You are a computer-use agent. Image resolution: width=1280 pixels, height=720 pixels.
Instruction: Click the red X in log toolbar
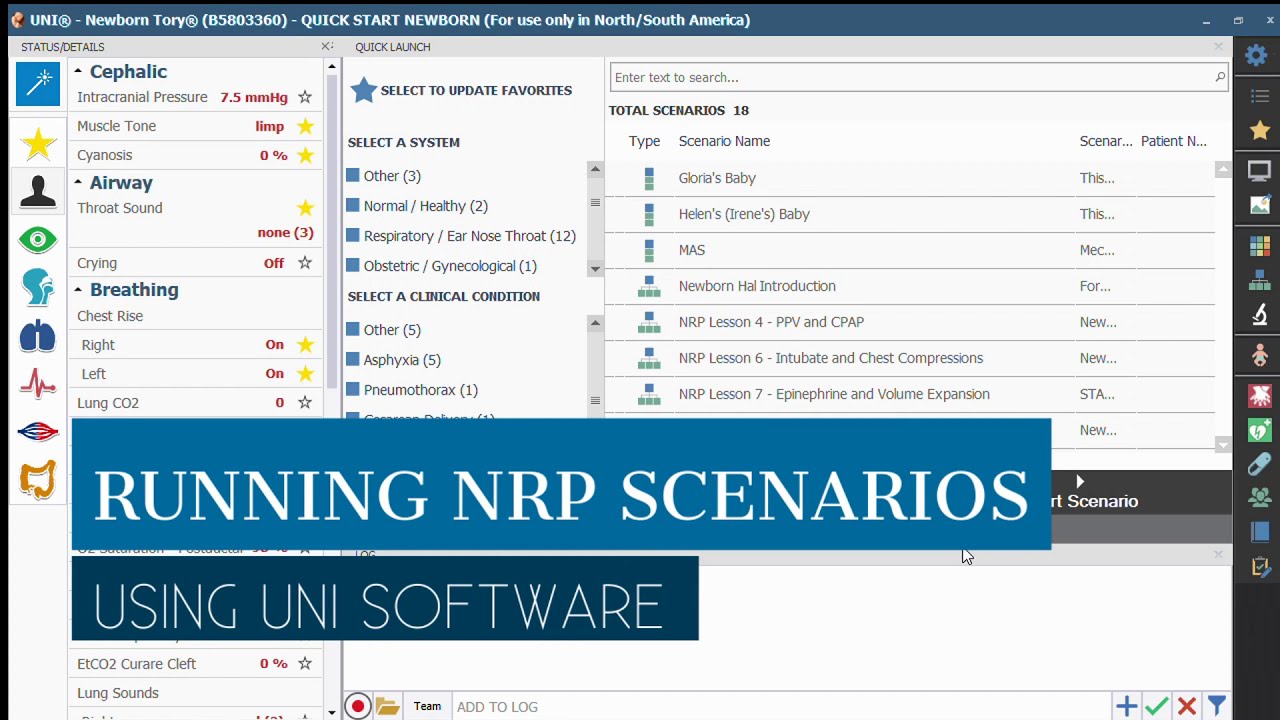[x=1187, y=707]
